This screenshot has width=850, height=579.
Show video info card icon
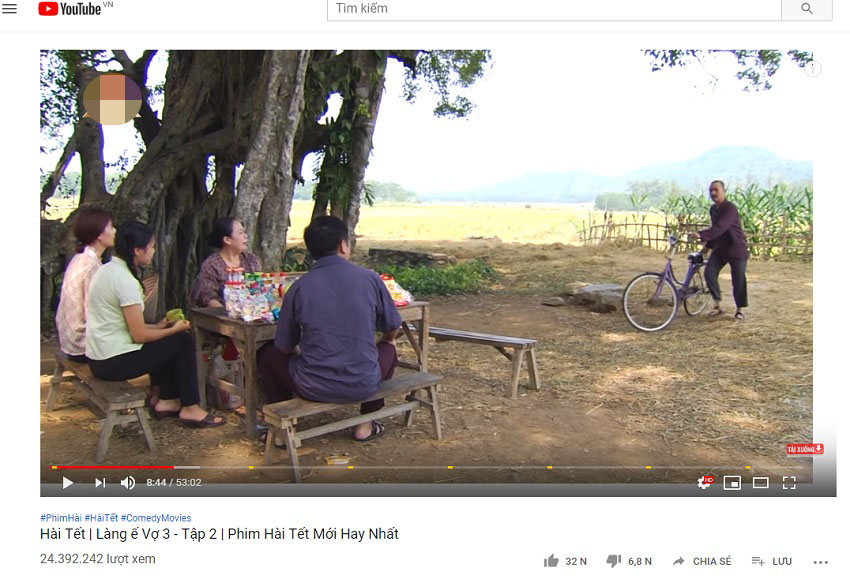[813, 69]
